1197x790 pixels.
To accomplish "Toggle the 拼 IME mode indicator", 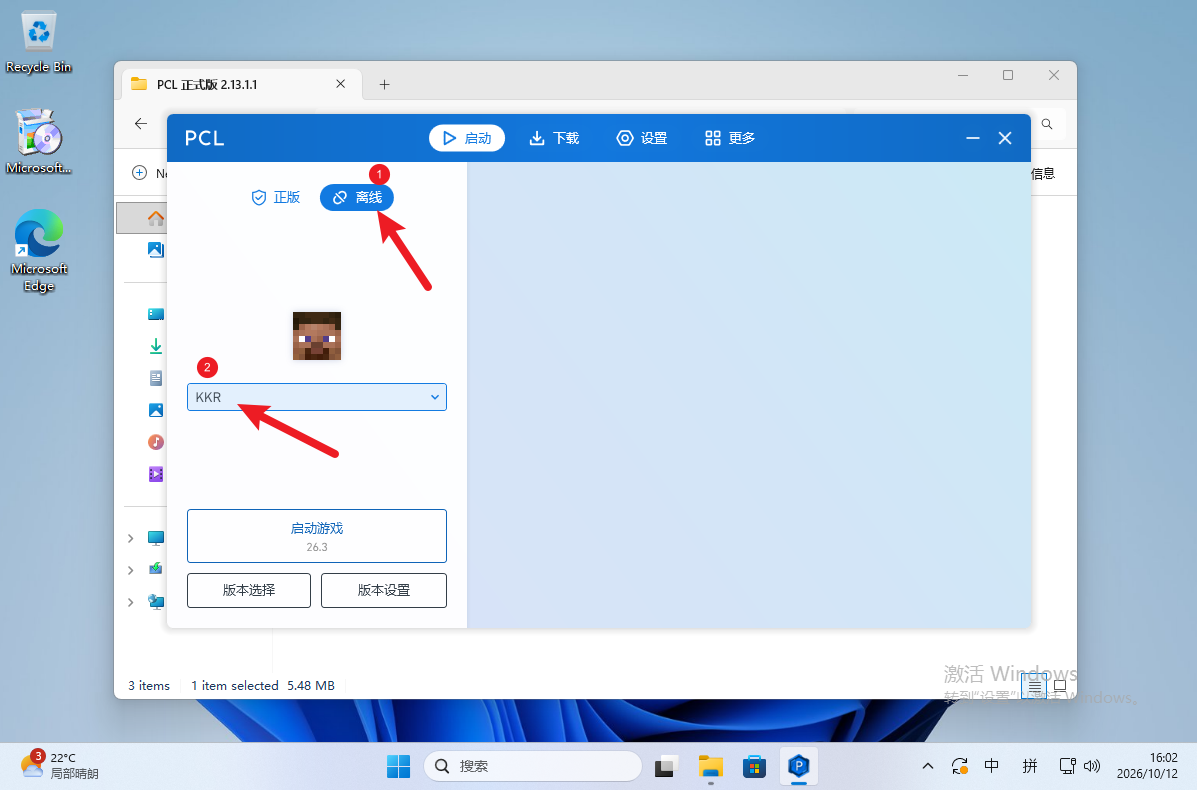I will click(x=1030, y=766).
